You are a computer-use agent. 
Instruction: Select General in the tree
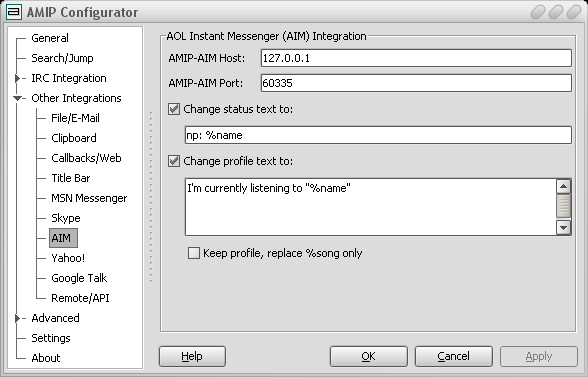tap(50, 38)
